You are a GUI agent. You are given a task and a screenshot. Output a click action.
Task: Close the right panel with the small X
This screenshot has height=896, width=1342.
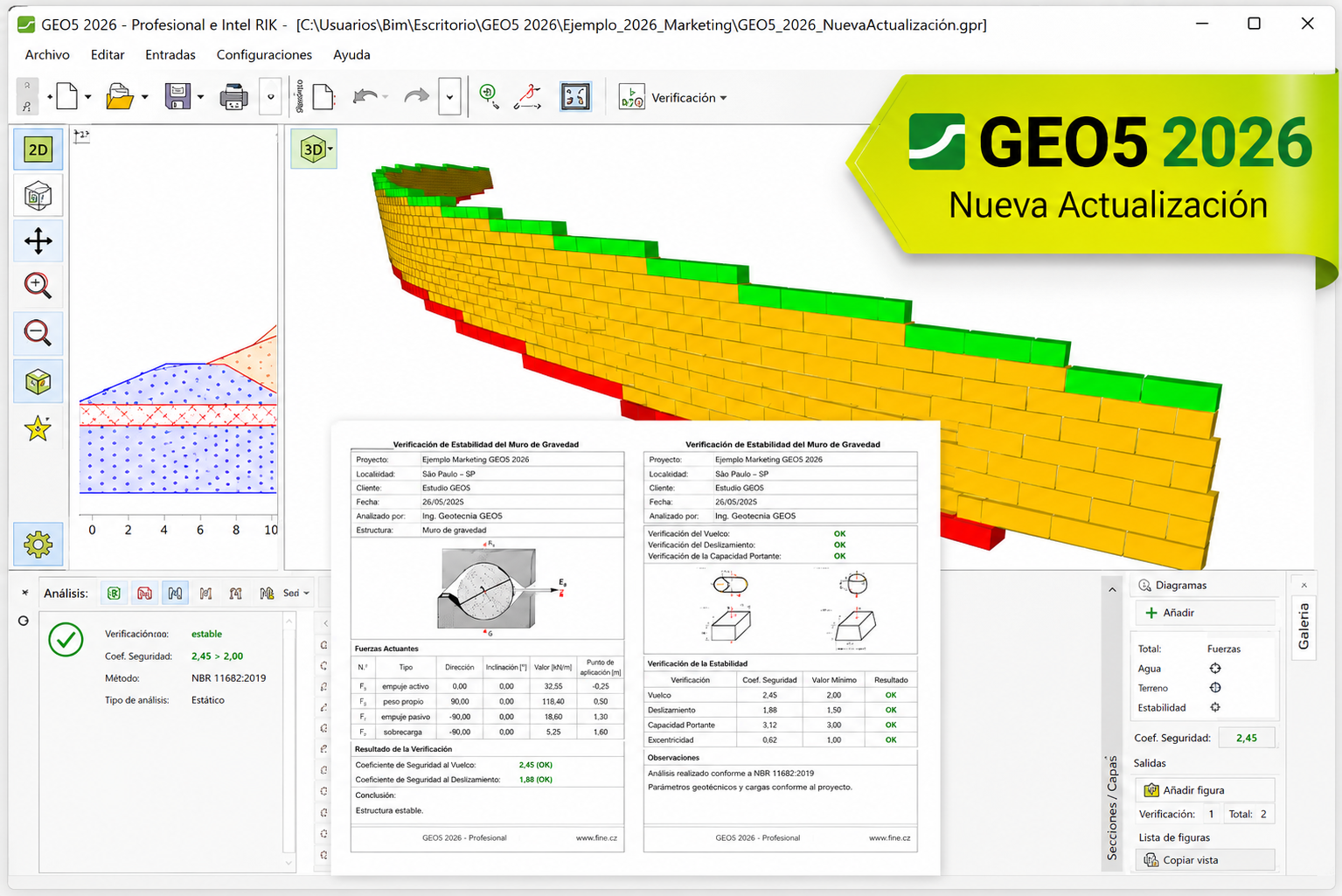1304,585
